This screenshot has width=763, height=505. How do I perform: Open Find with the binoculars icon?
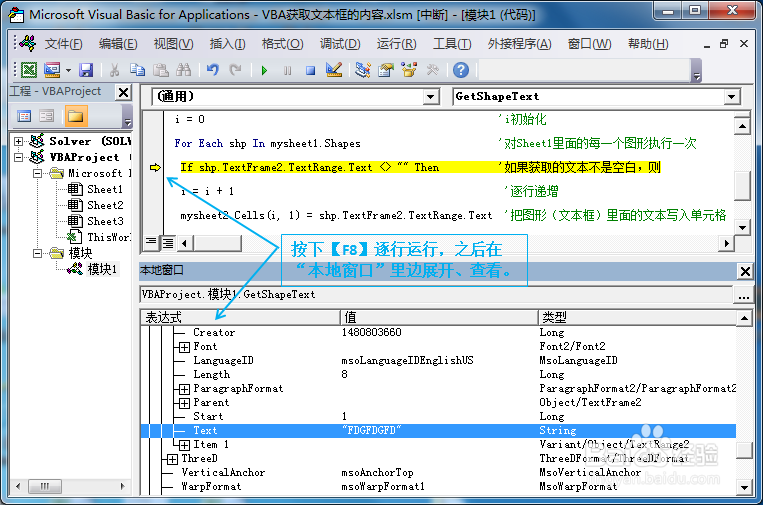183,70
